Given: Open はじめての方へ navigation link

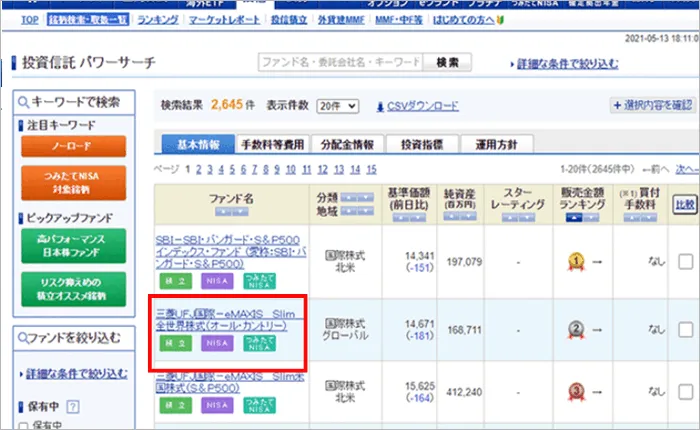Looking at the screenshot, I should (x=463, y=20).
